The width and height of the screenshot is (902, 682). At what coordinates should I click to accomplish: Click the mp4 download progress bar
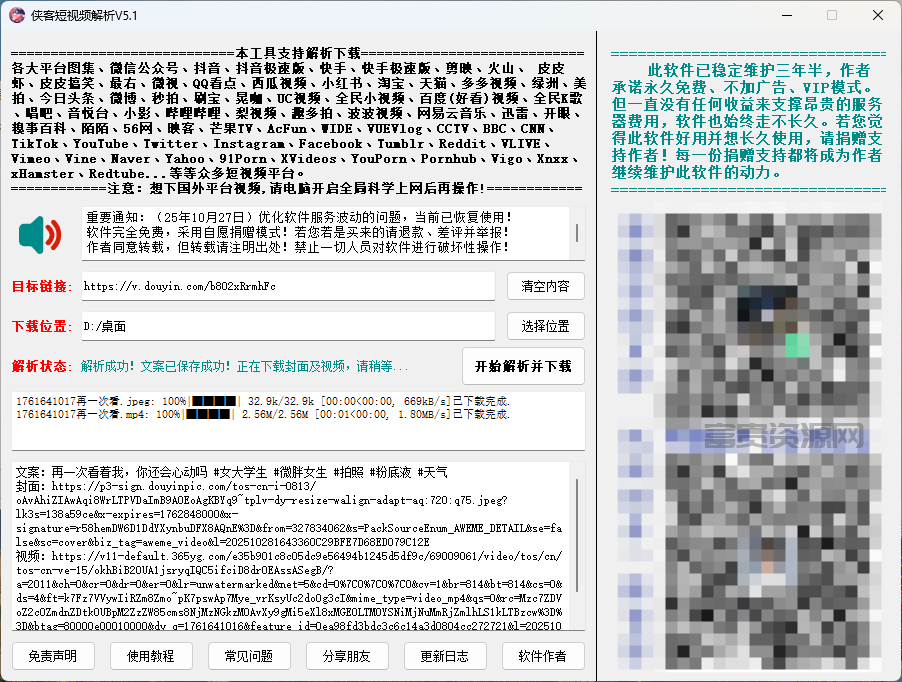tap(208, 414)
